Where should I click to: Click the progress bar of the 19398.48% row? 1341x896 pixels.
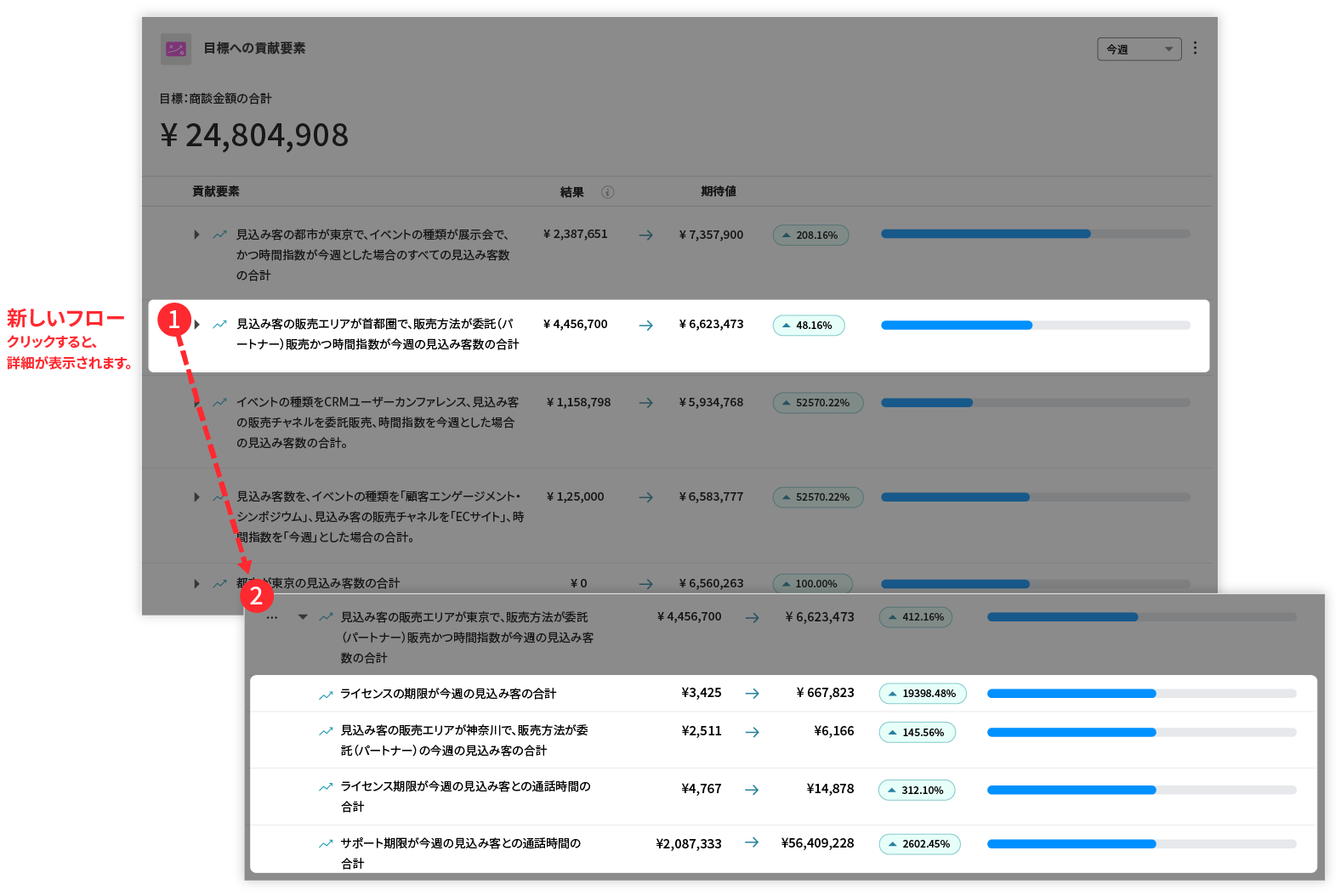1142,694
